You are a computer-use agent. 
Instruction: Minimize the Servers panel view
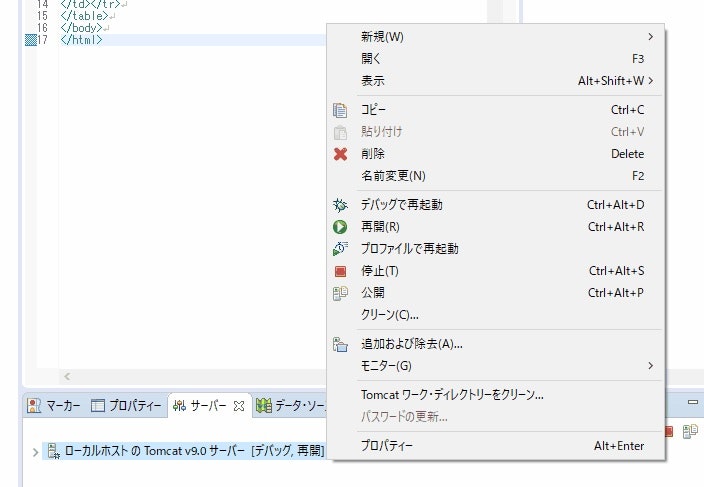coord(693,402)
